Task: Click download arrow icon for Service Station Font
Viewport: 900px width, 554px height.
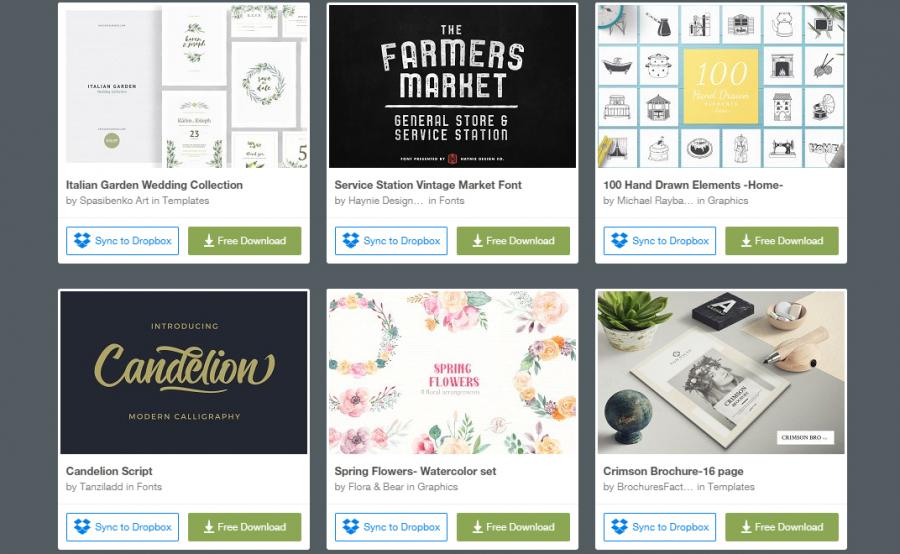Action: [x=478, y=241]
